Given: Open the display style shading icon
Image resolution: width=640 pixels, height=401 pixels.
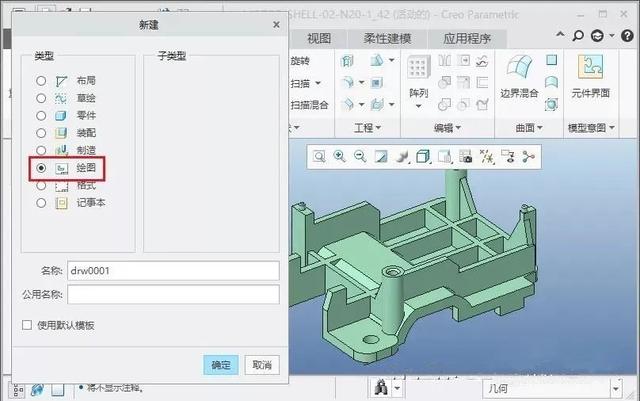Looking at the screenshot, I should click(402, 156).
